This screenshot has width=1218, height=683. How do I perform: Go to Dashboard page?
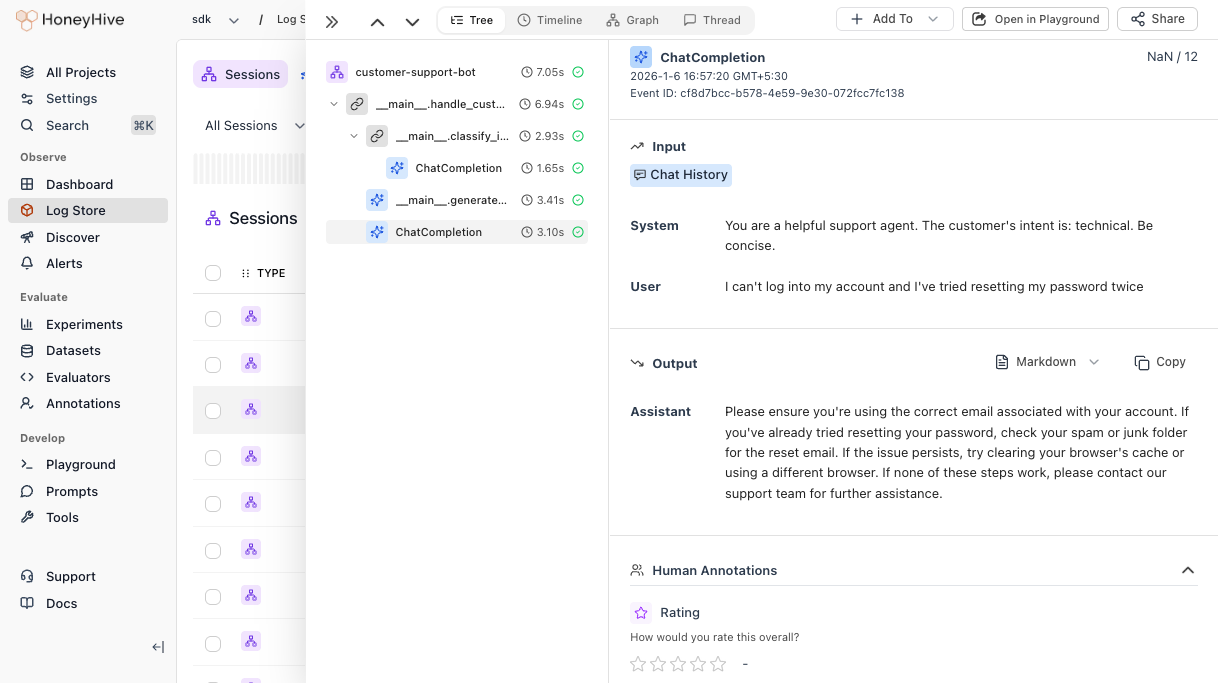79,184
